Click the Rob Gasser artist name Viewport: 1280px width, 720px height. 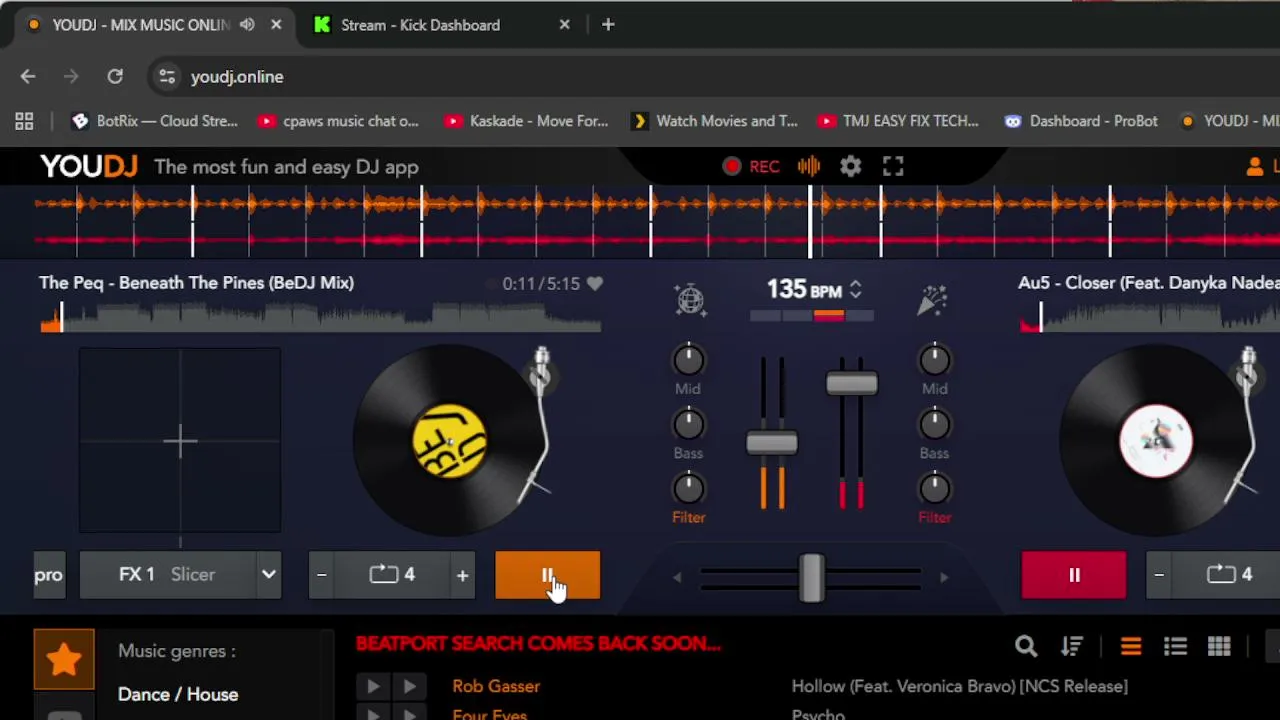pos(496,686)
